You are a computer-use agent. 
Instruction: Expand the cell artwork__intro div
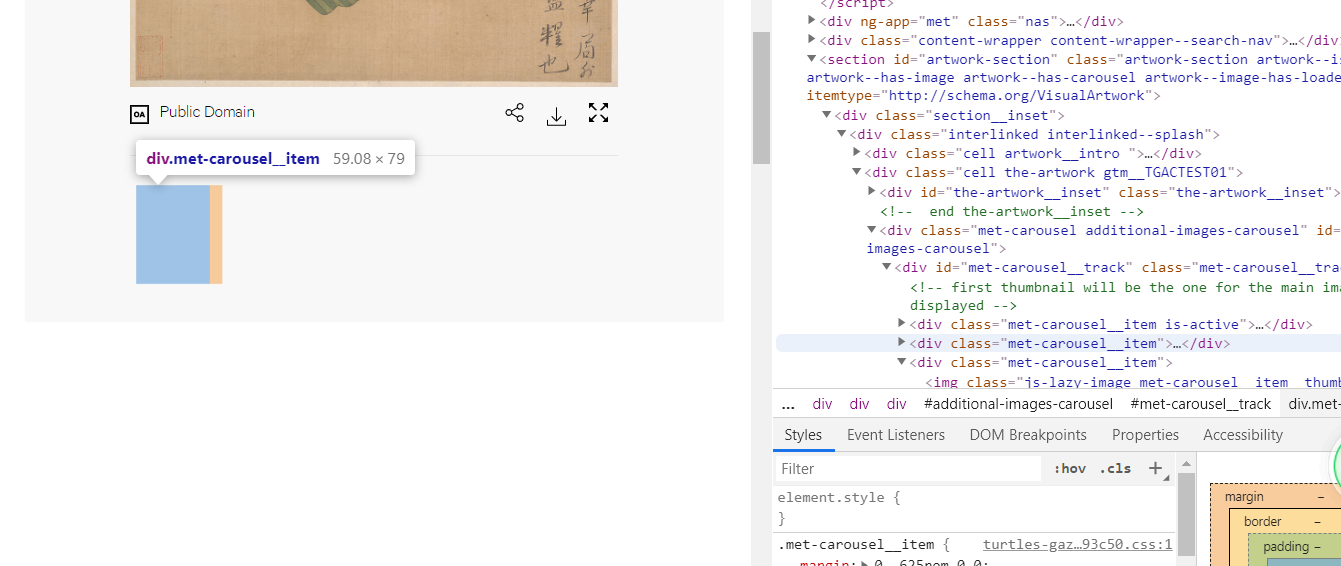pyautogui.click(x=857, y=153)
